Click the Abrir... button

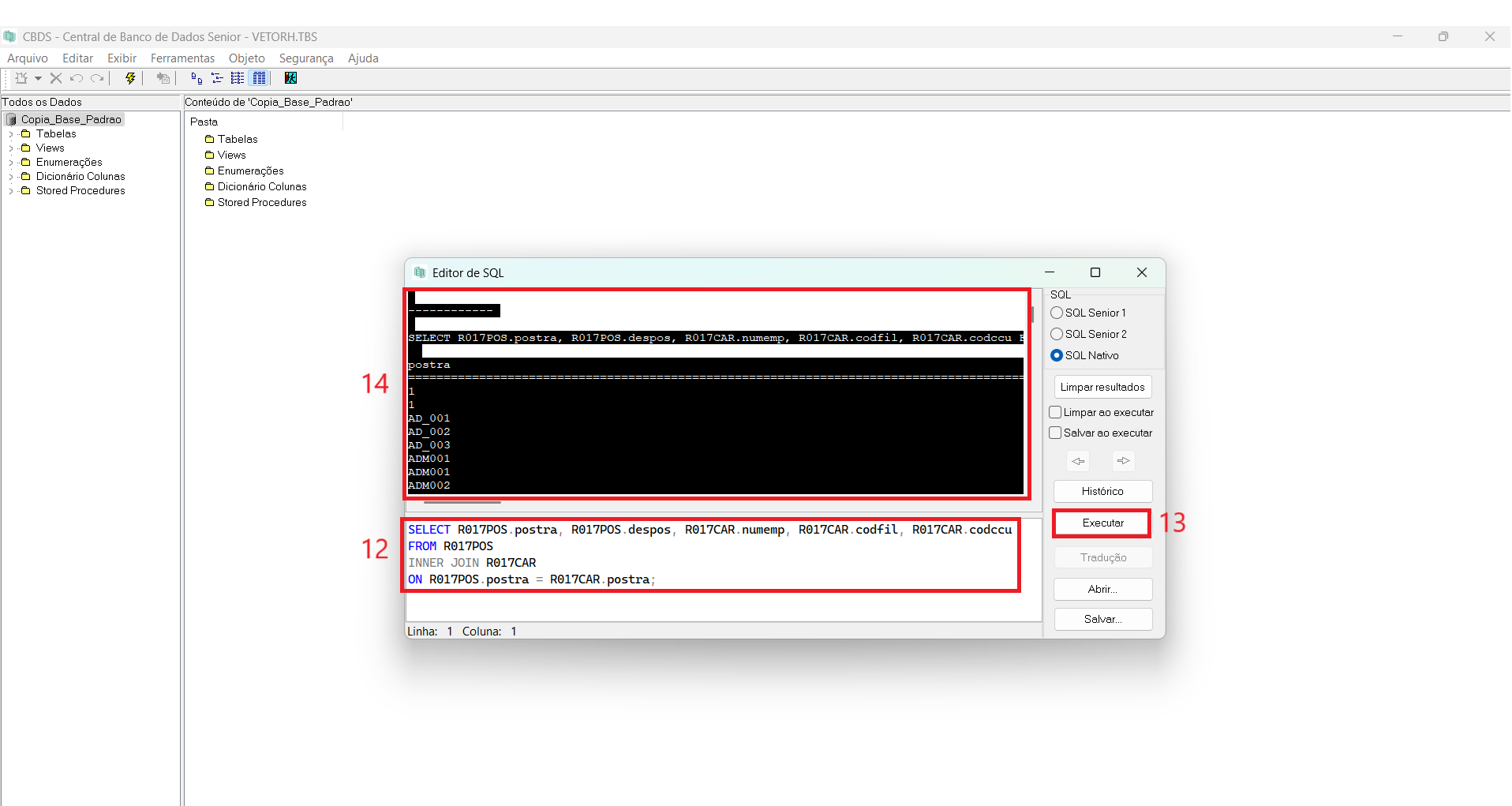click(1102, 589)
